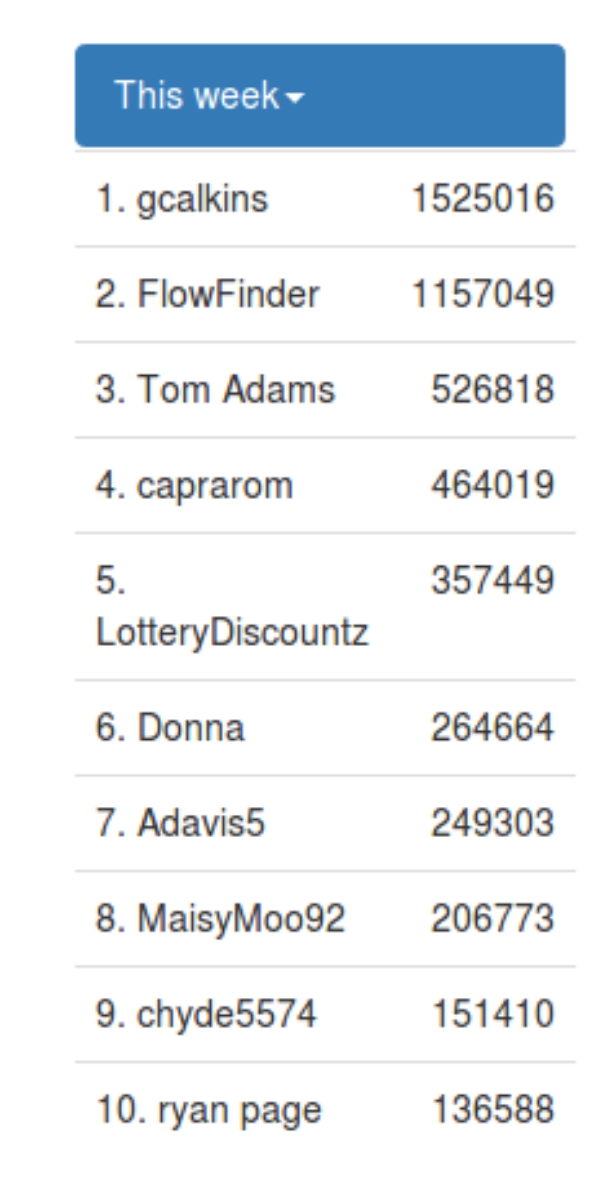Click the 526818 score
This screenshot has width=599, height=1200.
click(493, 390)
